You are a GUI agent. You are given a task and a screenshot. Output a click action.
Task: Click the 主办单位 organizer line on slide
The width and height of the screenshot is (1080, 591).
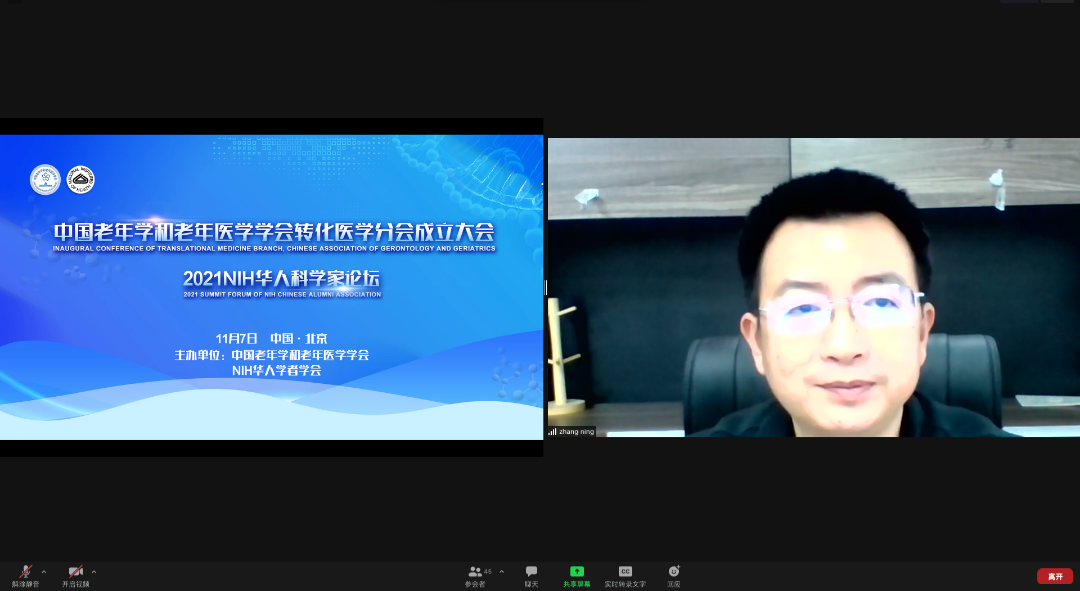pyautogui.click(x=271, y=355)
